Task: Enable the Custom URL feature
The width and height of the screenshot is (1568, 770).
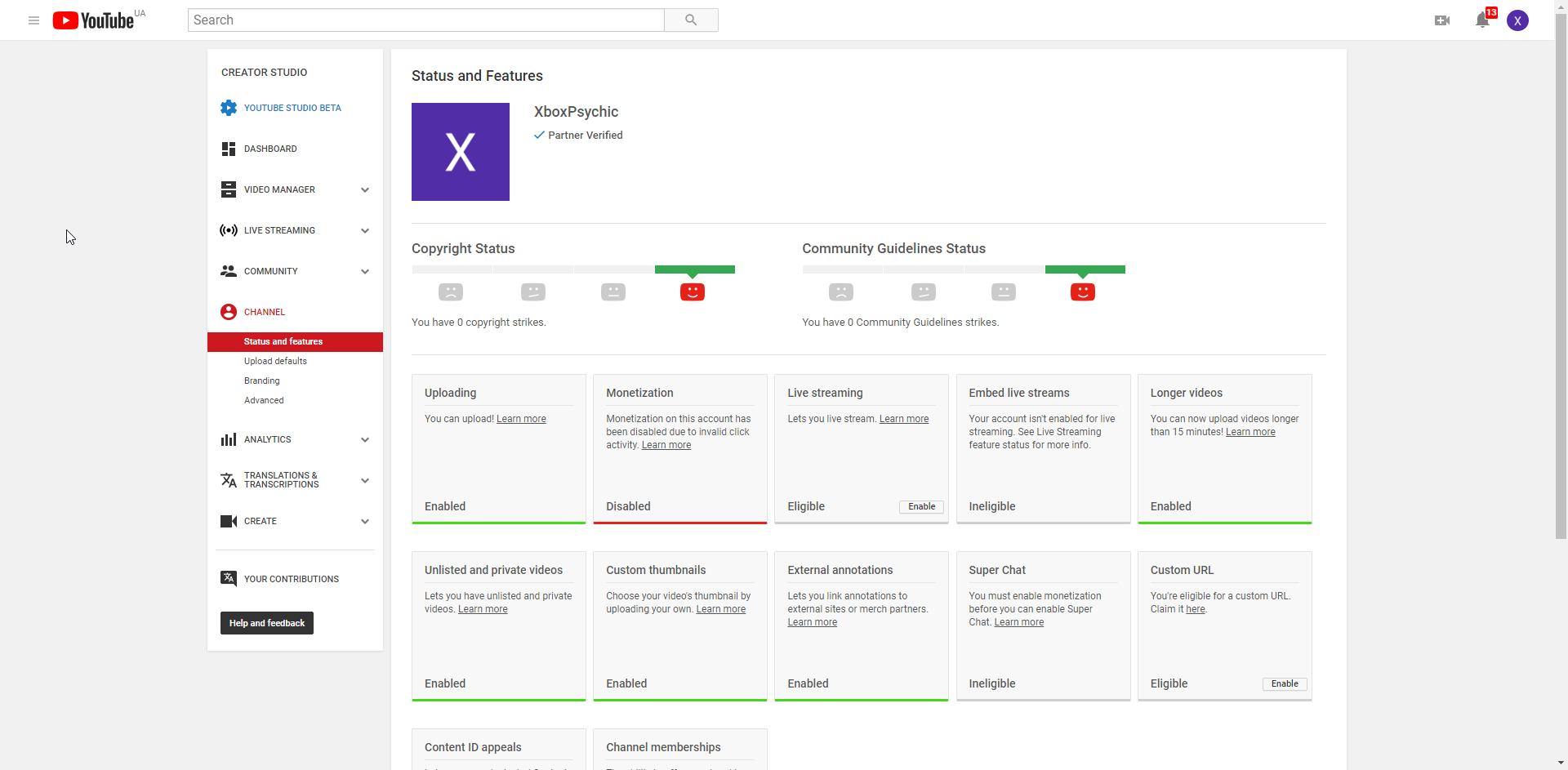Action: point(1285,684)
